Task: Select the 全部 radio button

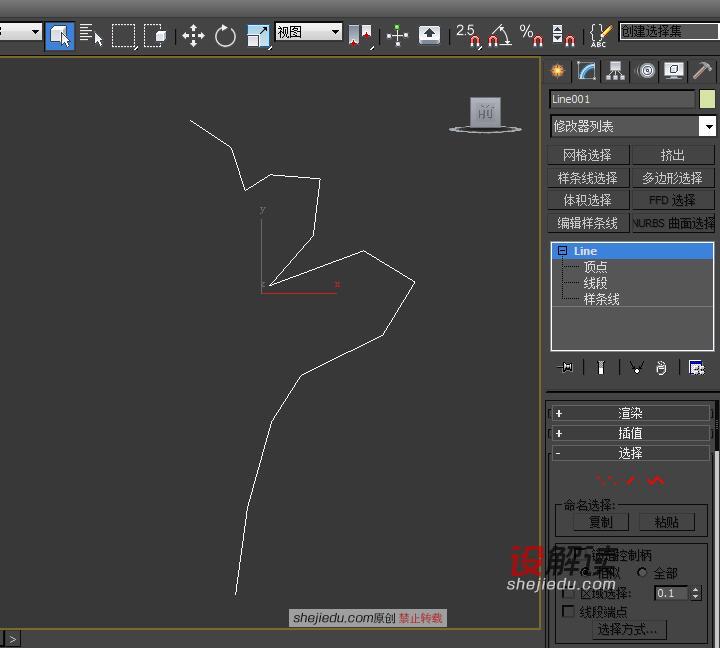Action: pyautogui.click(x=643, y=573)
